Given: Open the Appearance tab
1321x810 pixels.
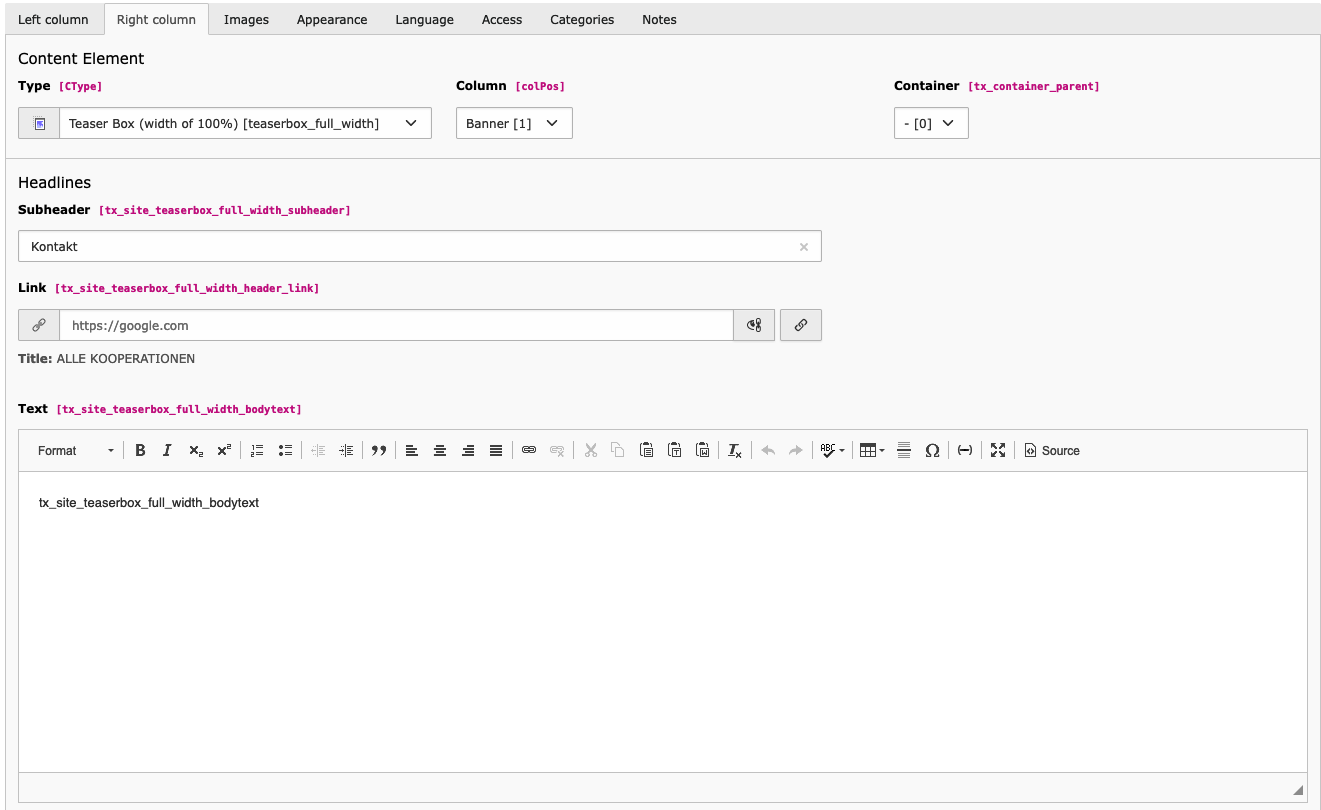Looking at the screenshot, I should (x=331, y=19).
